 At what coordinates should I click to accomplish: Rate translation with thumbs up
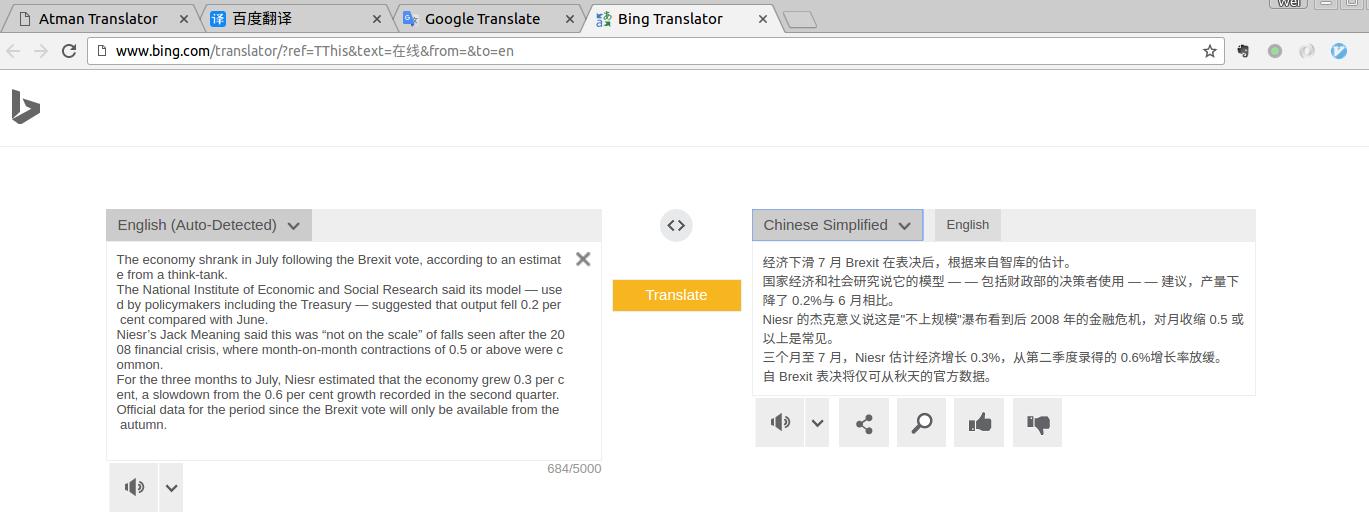980,423
